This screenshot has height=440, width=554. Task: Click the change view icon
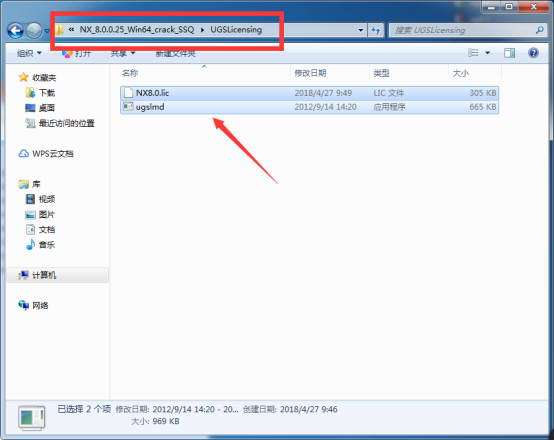pyautogui.click(x=473, y=53)
